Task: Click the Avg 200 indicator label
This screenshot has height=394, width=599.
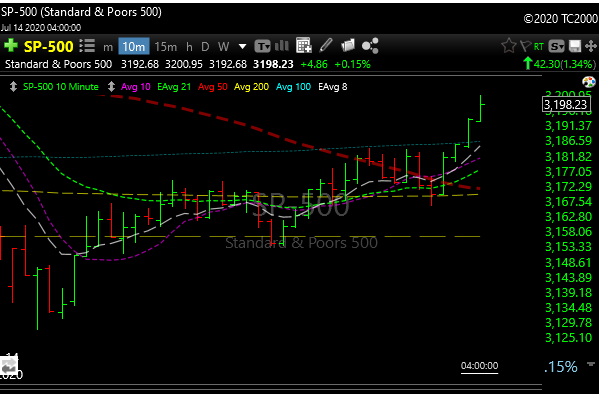Action: click(251, 87)
